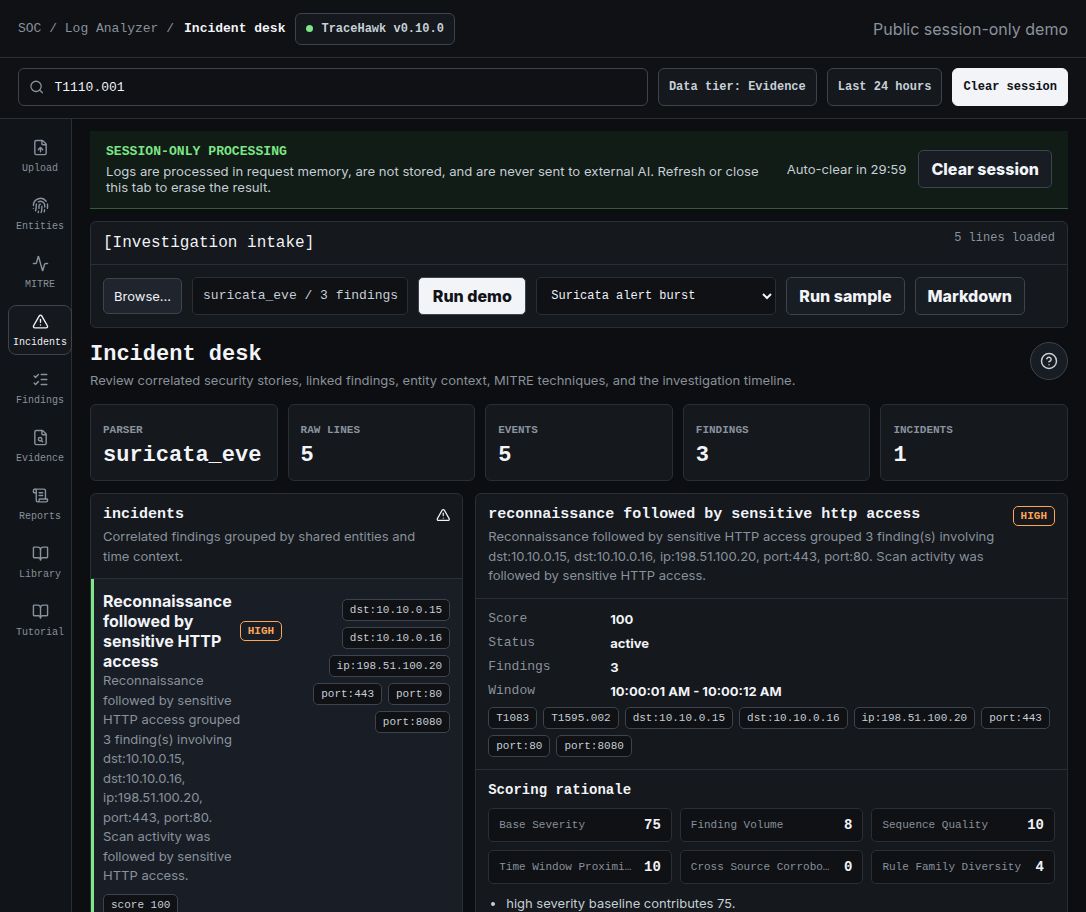The height and width of the screenshot is (912, 1086).
Task: Click the FINDINGS 3 stat card
Action: [x=776, y=442]
